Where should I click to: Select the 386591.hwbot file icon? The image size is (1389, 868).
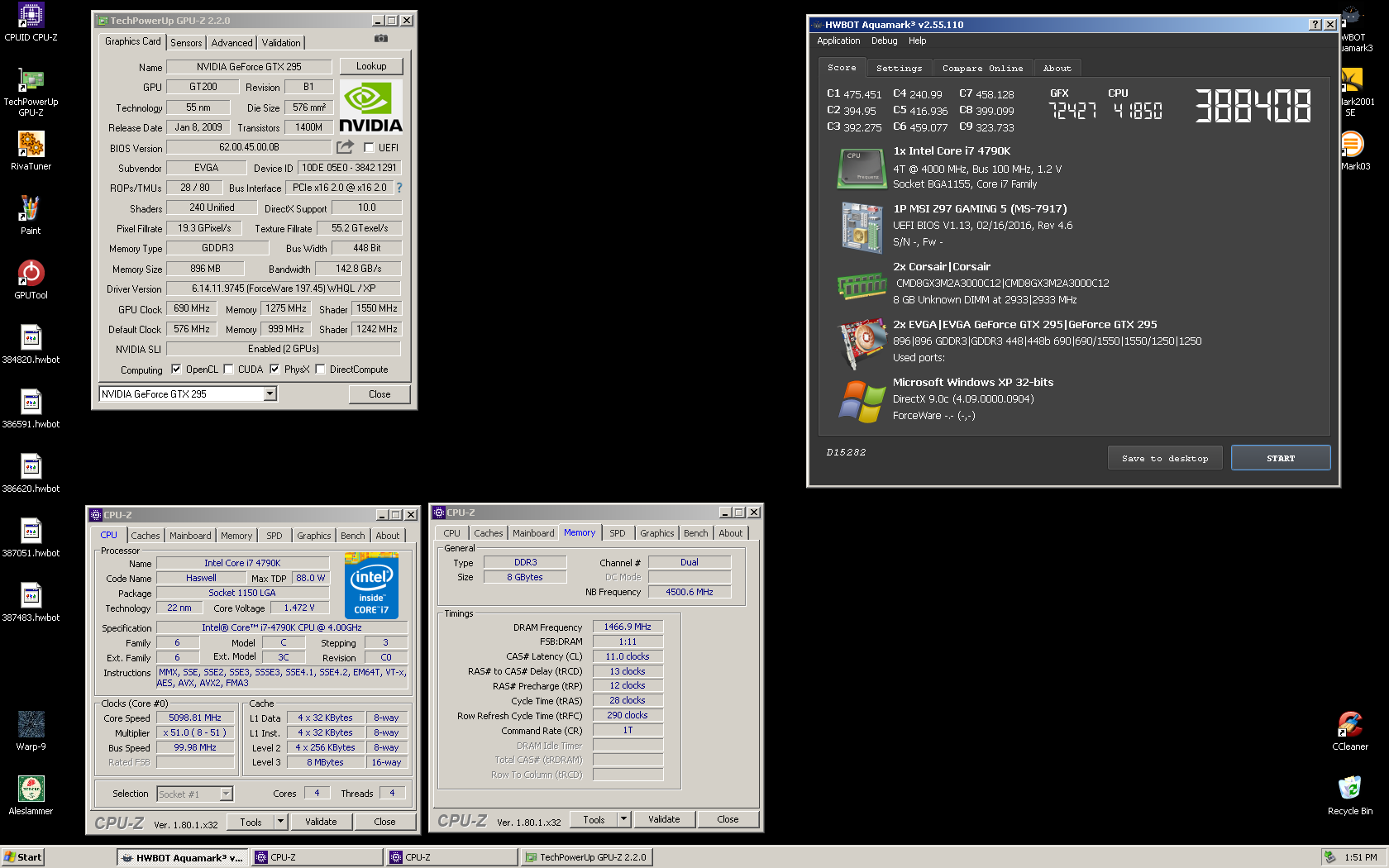[x=31, y=408]
